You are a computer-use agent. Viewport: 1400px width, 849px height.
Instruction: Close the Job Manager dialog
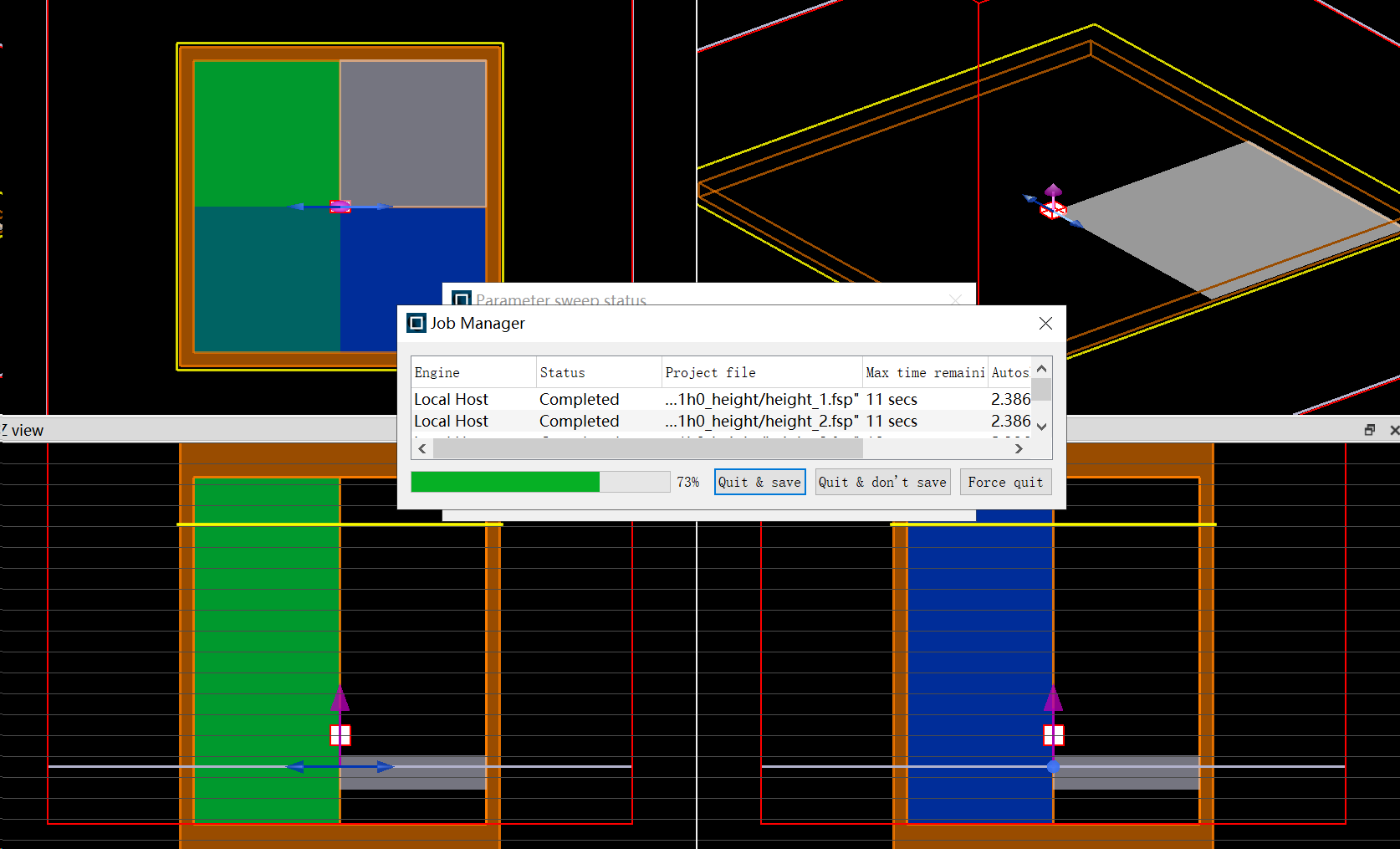click(1045, 324)
